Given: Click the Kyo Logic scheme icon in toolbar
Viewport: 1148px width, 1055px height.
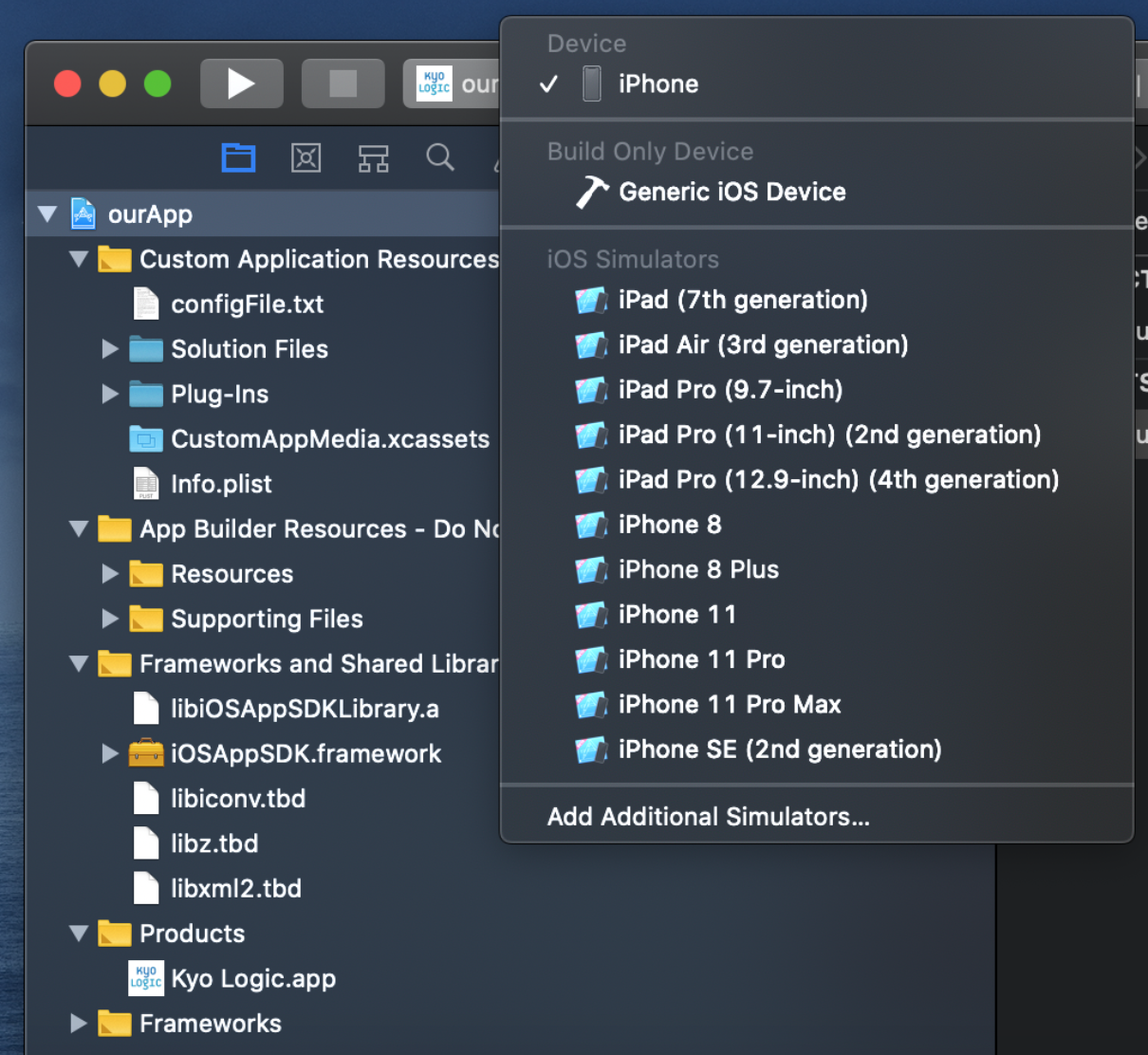Looking at the screenshot, I should click(435, 83).
